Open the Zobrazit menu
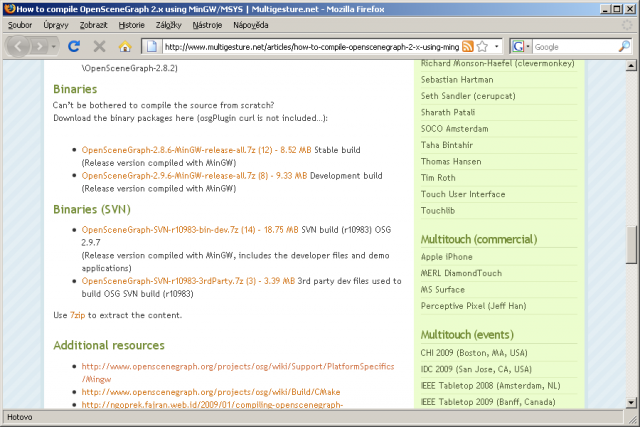The width and height of the screenshot is (640, 427). coord(93,25)
